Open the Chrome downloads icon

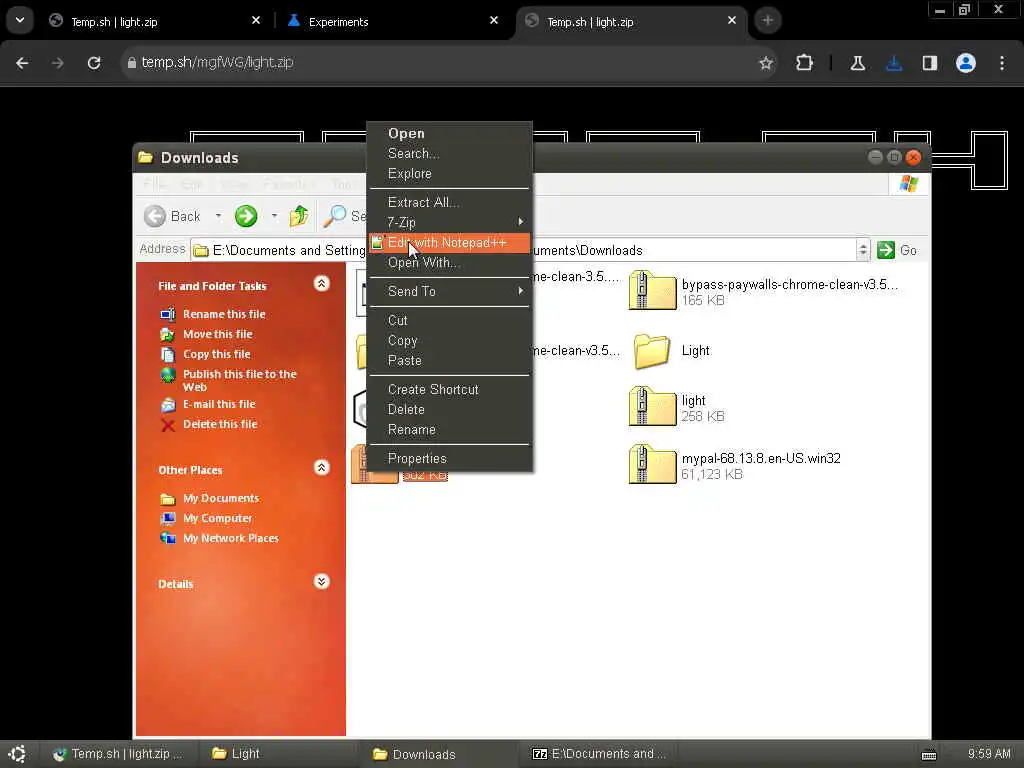pos(894,63)
